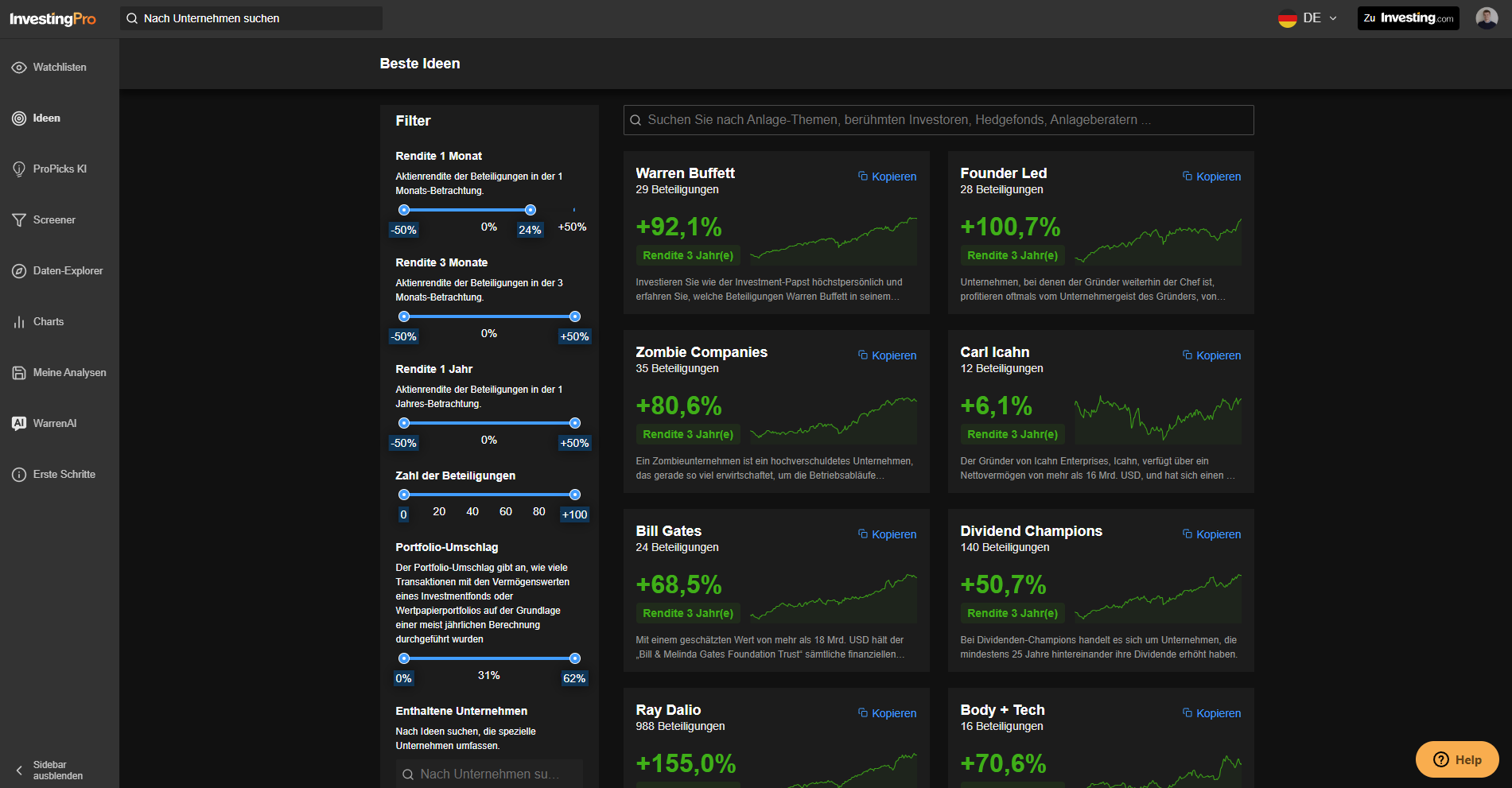Viewport: 1512px width, 788px height.
Task: Click copy icon on Body + Tech card
Action: tap(1187, 712)
